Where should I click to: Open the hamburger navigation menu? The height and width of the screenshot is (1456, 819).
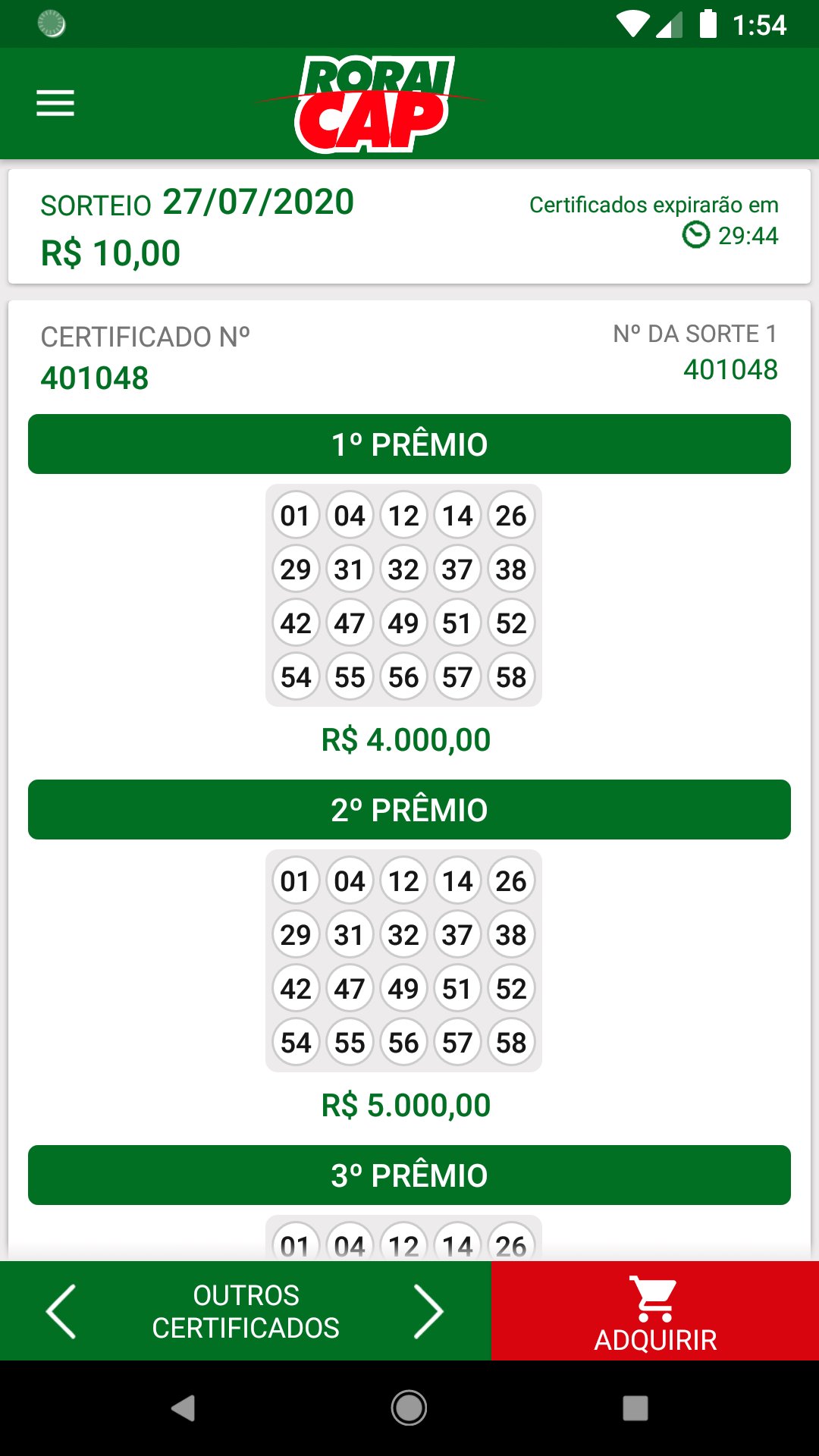55,103
